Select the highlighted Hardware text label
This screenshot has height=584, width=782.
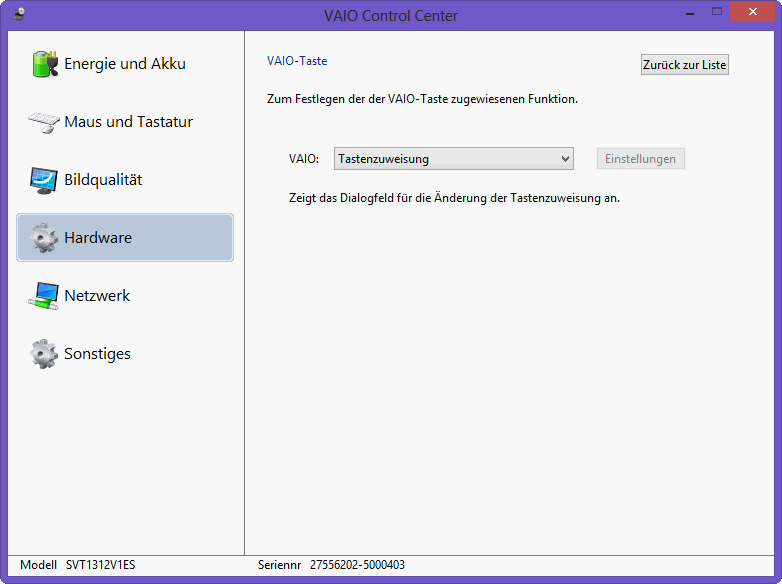[98, 238]
